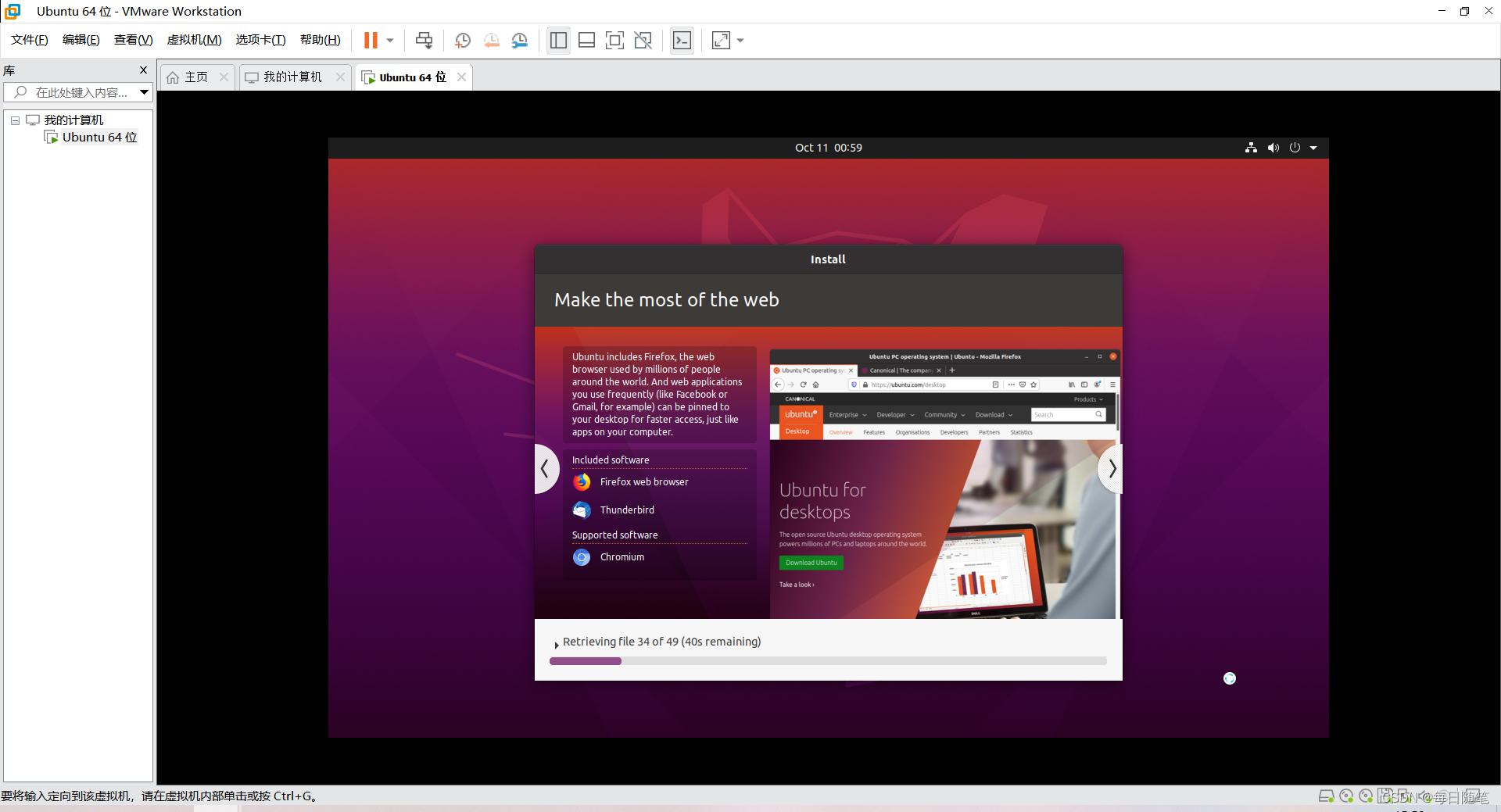Click the floppy drive status icon
This screenshot has height=812, width=1501.
coord(1385,796)
